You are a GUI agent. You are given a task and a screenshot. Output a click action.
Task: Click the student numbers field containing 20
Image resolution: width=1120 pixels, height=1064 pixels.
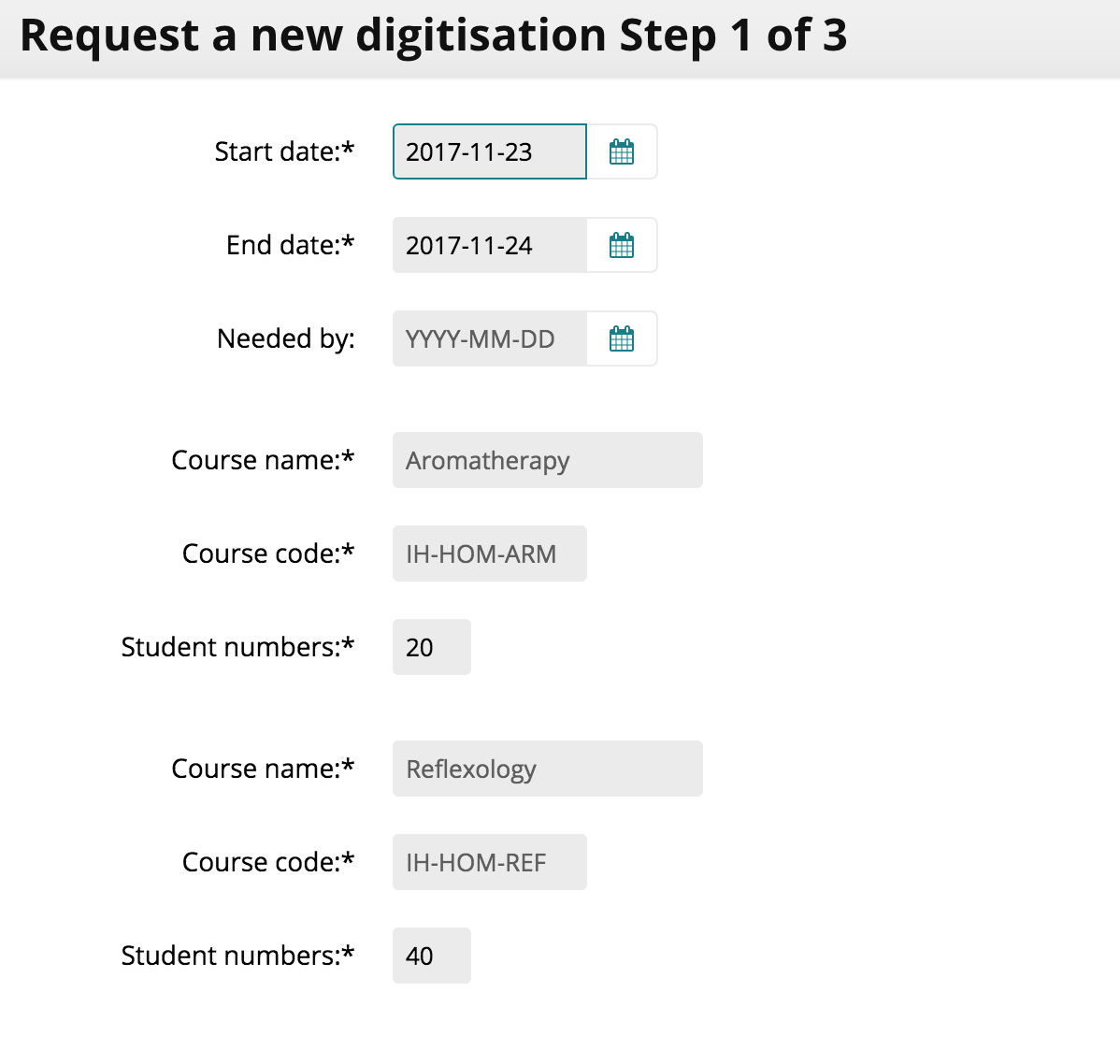point(431,647)
